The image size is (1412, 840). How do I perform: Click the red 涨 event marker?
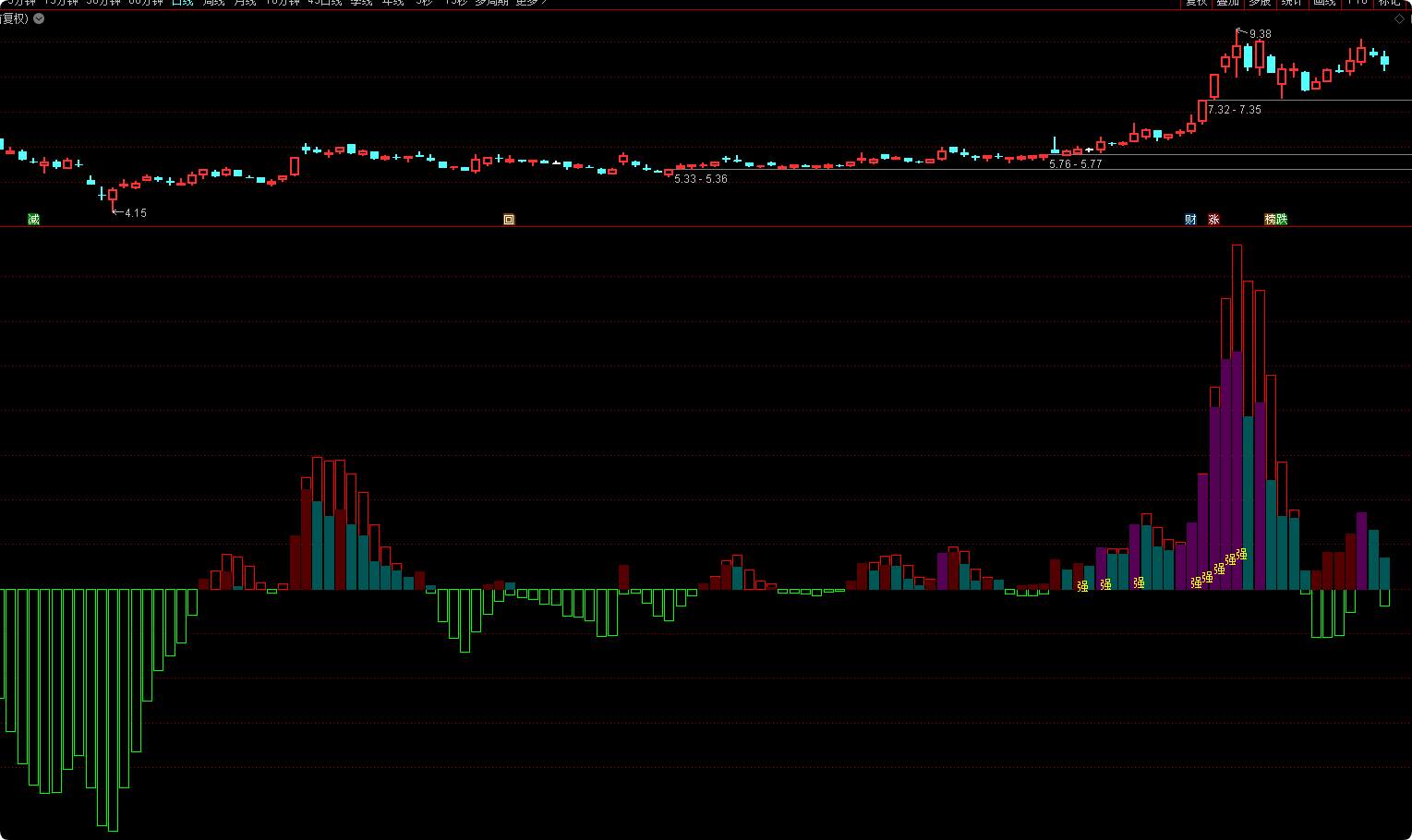click(x=1213, y=219)
